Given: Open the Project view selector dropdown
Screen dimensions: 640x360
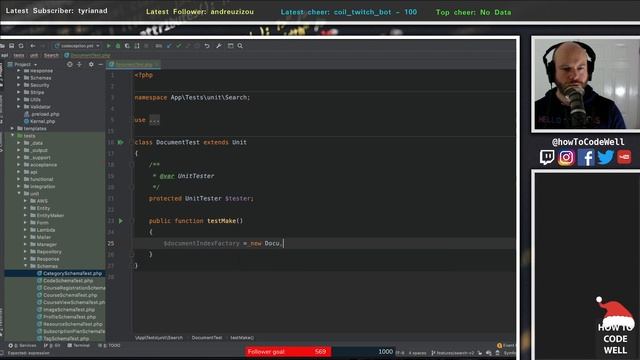Looking at the screenshot, I should coord(23,64).
